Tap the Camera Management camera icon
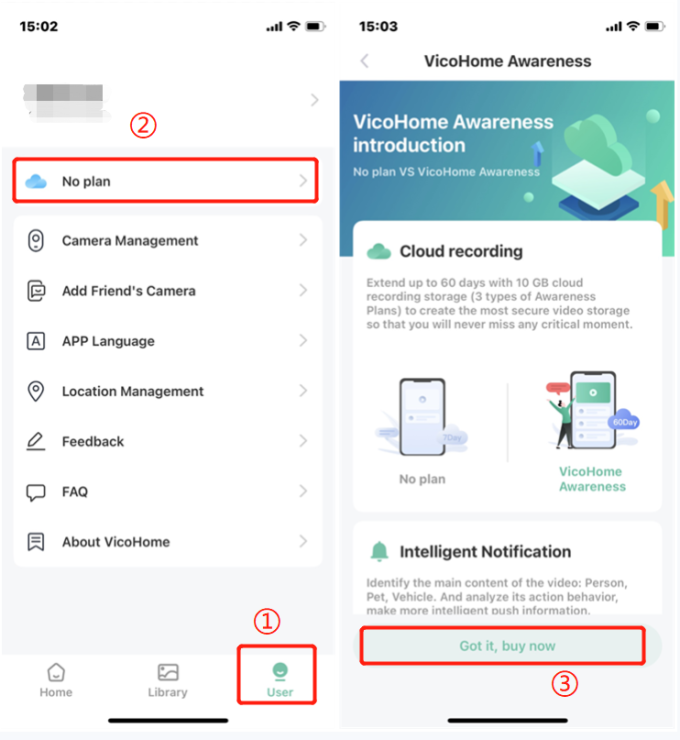 pos(36,241)
